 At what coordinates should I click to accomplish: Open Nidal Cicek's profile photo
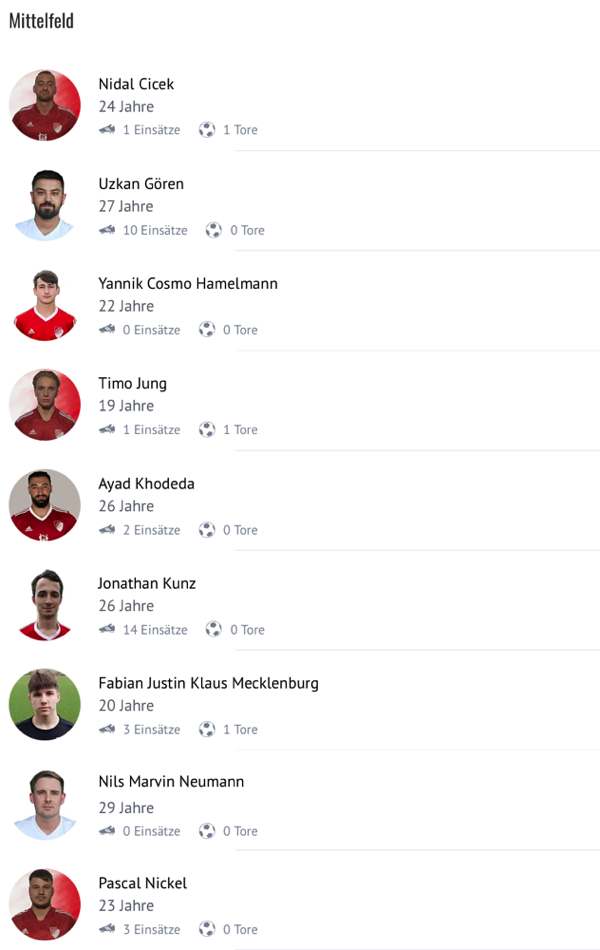tap(45, 105)
